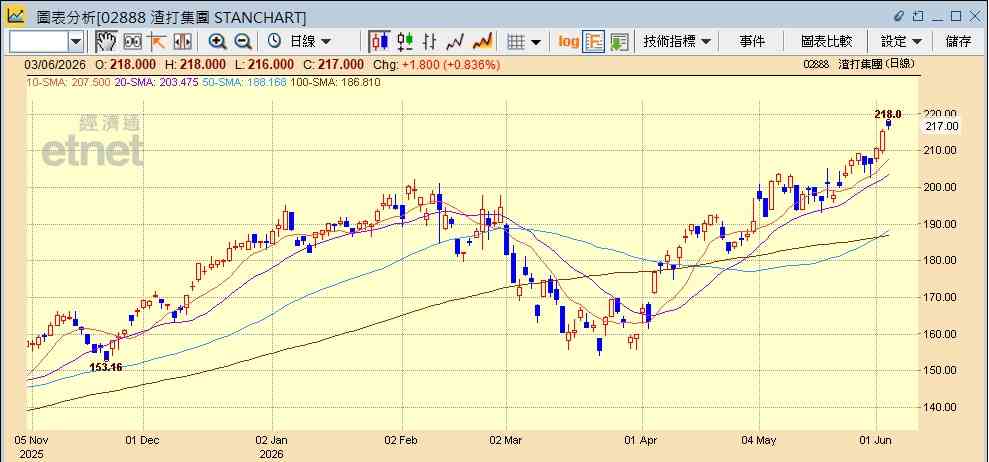Click into the stock code input field
Viewport: 989px width, 462px height.
38,42
